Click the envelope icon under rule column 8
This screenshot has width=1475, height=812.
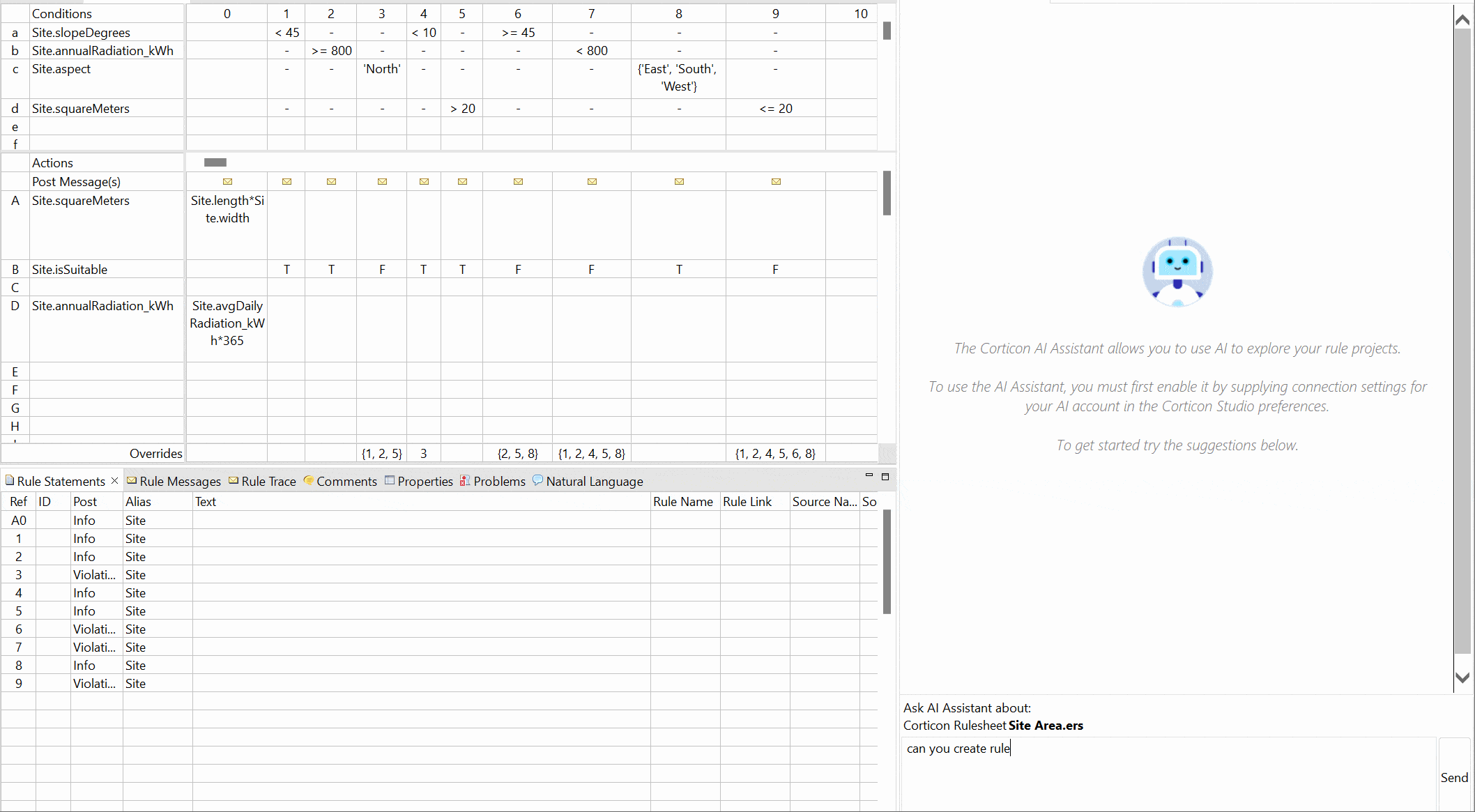click(x=679, y=182)
